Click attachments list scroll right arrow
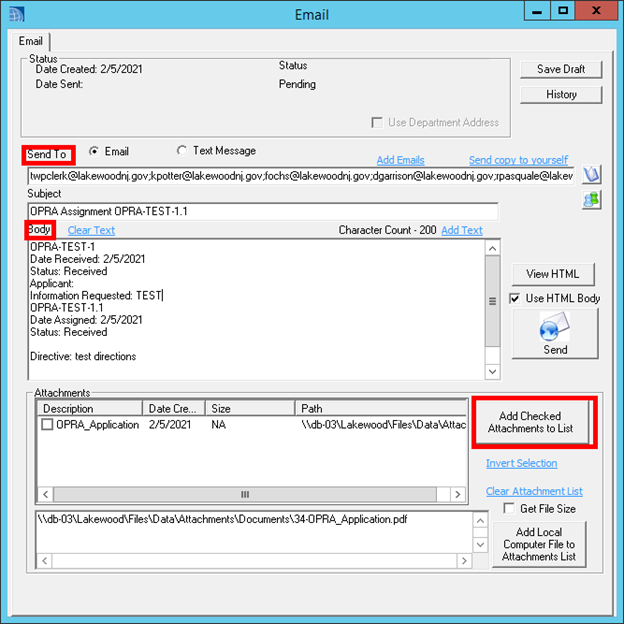624x624 pixels. [x=458, y=494]
